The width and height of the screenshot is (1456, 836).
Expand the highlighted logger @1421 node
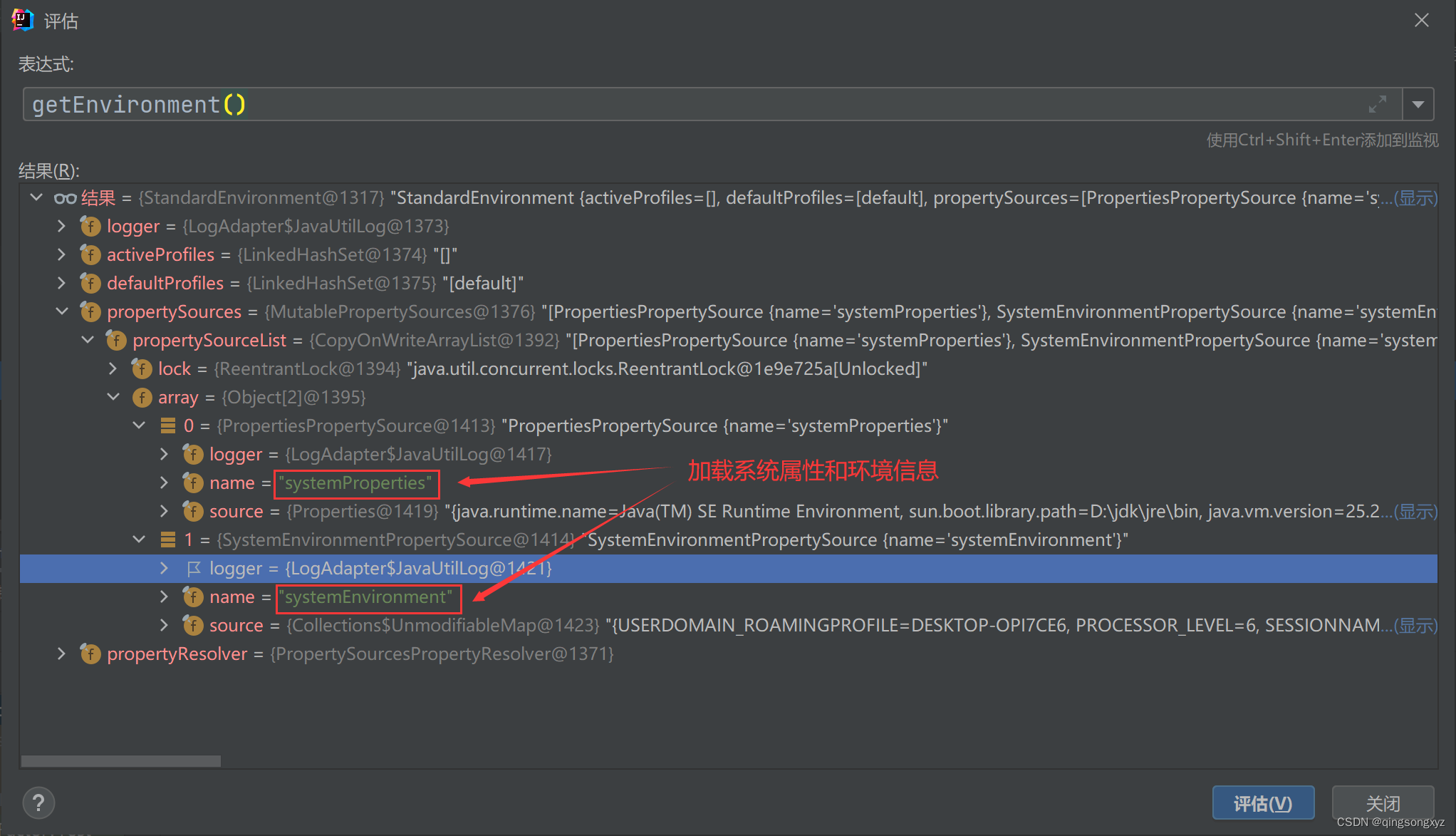pos(165,568)
